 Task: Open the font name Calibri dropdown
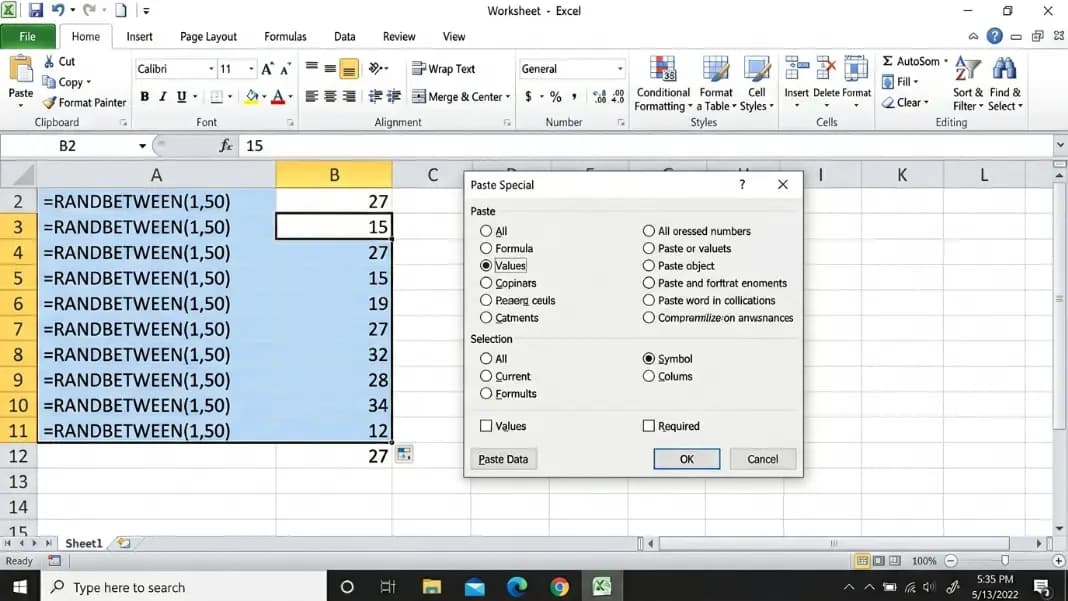[x=211, y=69]
